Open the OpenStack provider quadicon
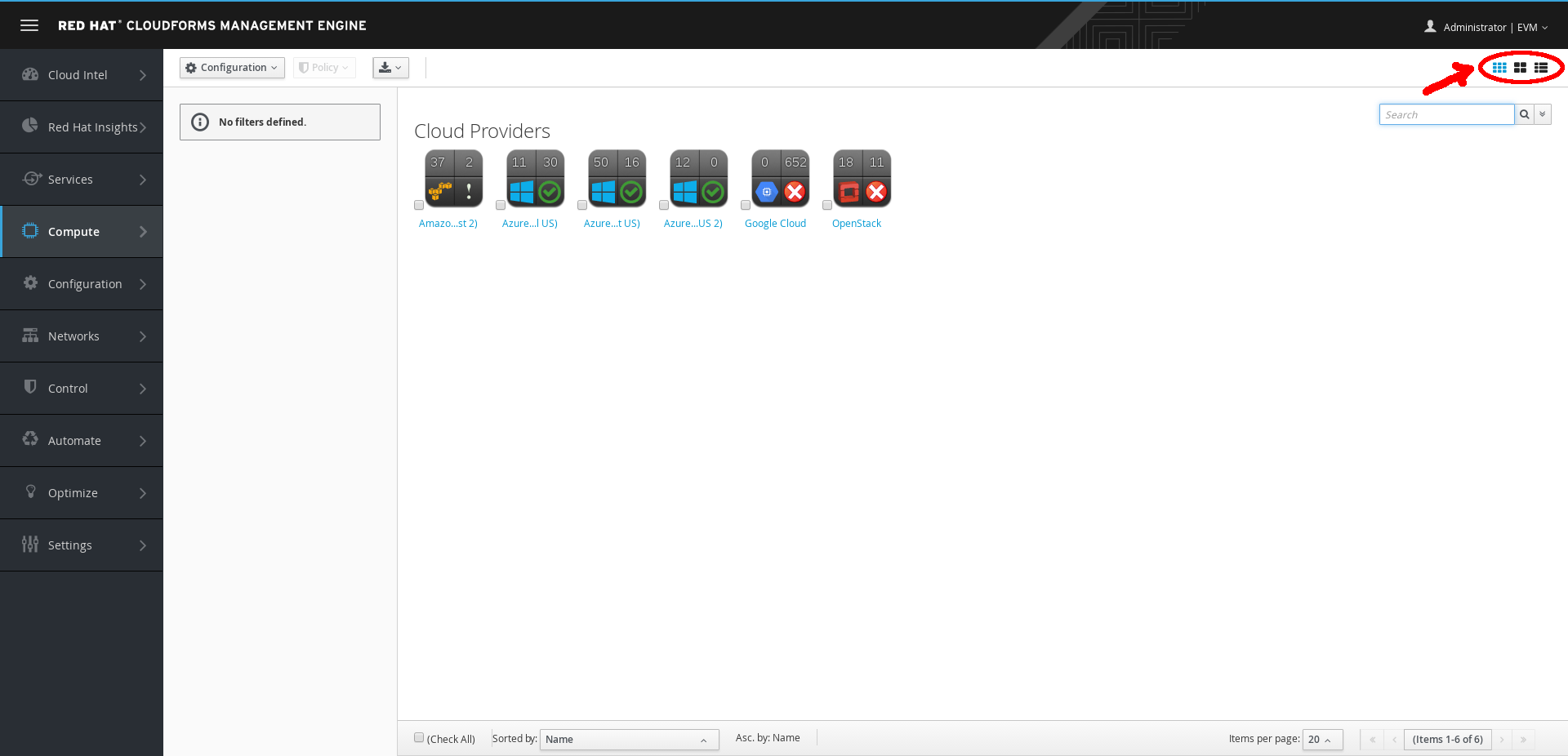 [862, 178]
